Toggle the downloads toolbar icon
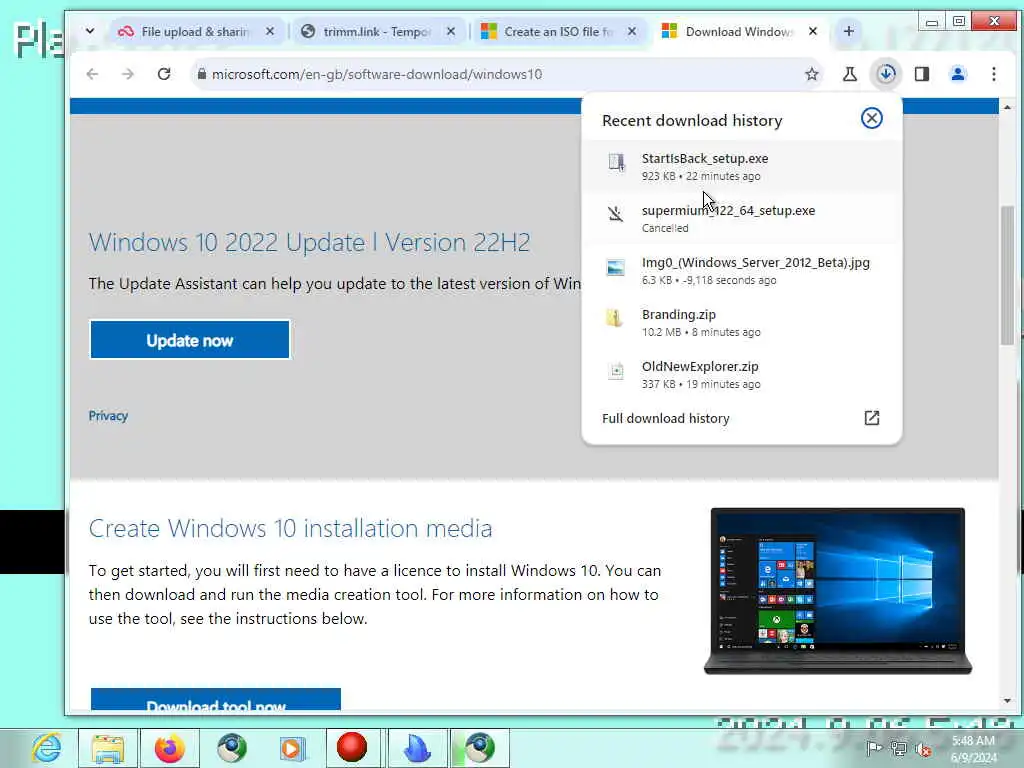The width and height of the screenshot is (1024, 768). pyautogui.click(x=886, y=74)
